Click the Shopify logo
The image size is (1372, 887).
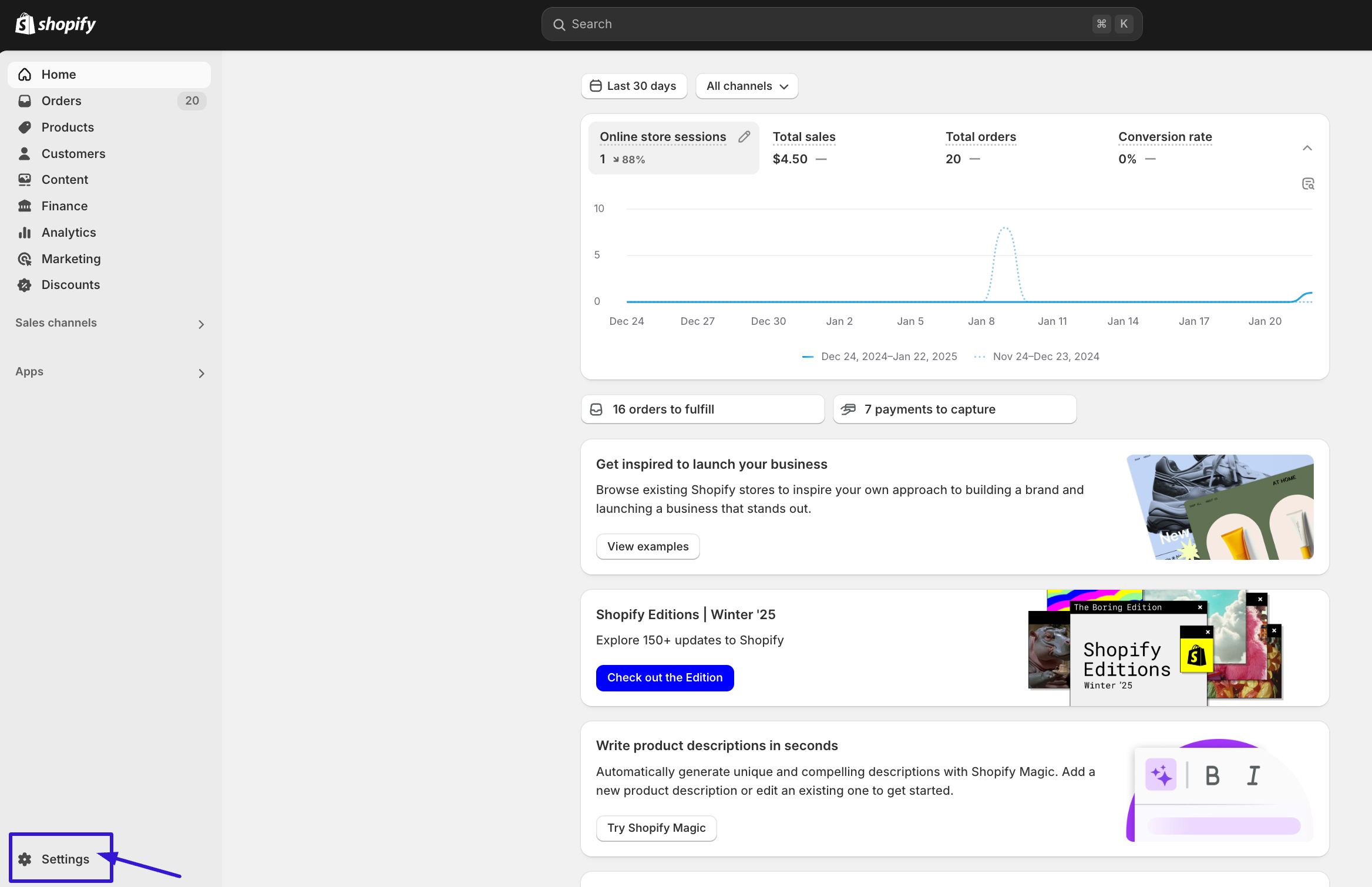(55, 24)
